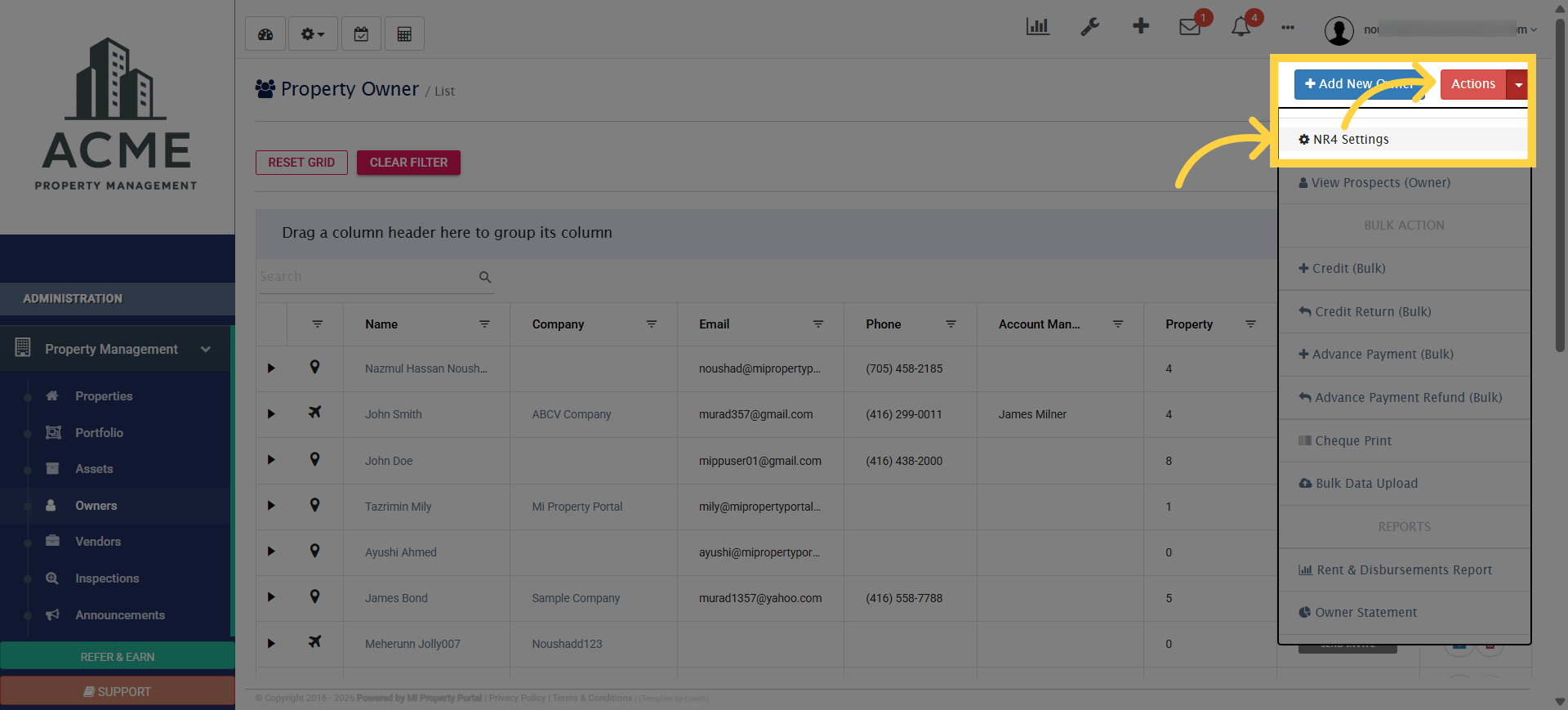Click the SUPPORT button
This screenshot has height=710, width=1568.
pyautogui.click(x=118, y=691)
